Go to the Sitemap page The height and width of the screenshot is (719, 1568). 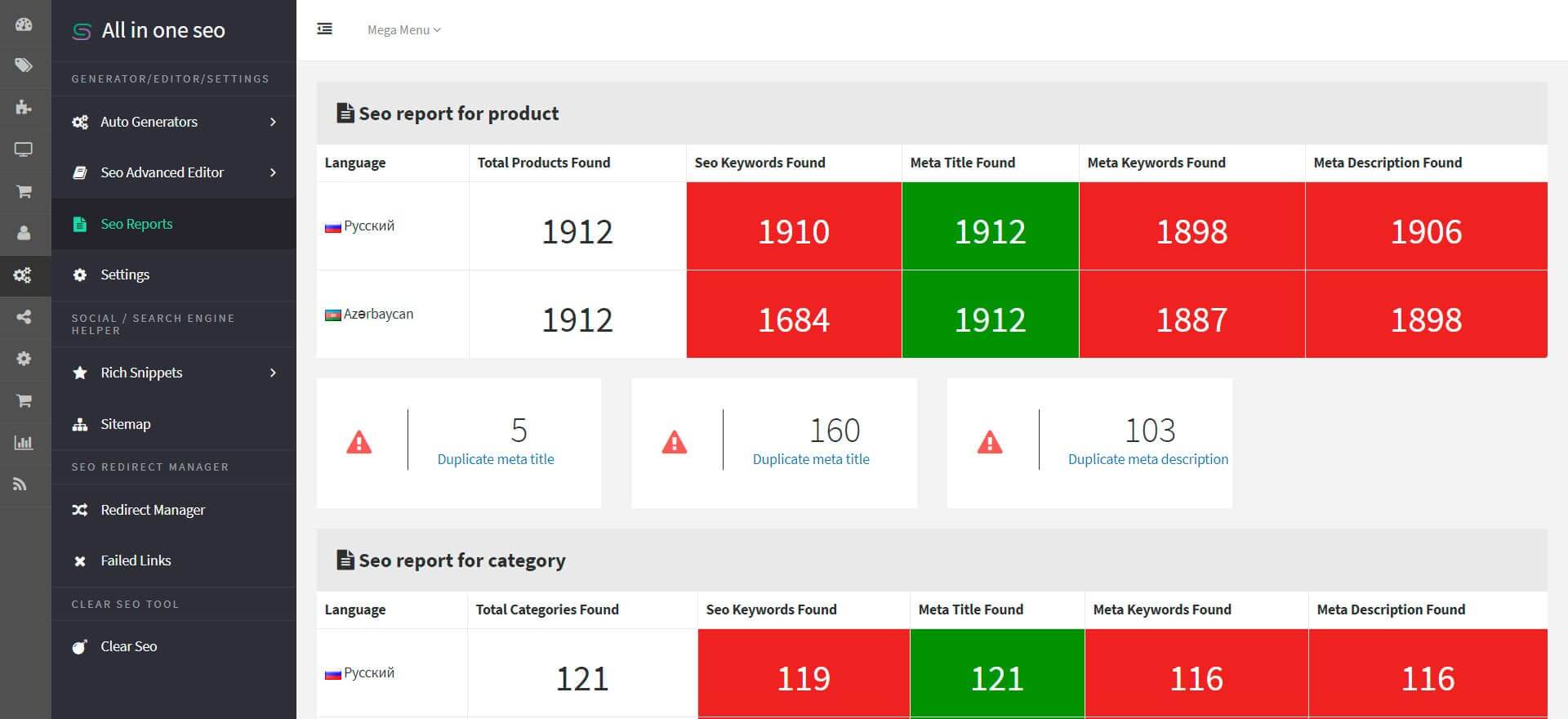pos(173,424)
